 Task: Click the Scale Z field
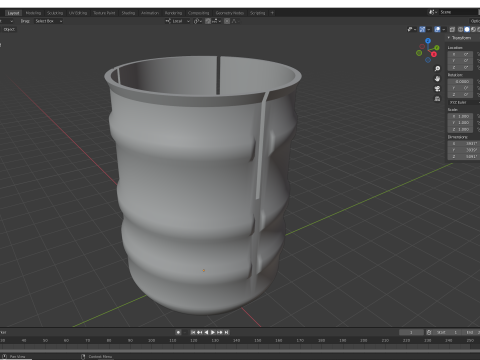pos(460,129)
